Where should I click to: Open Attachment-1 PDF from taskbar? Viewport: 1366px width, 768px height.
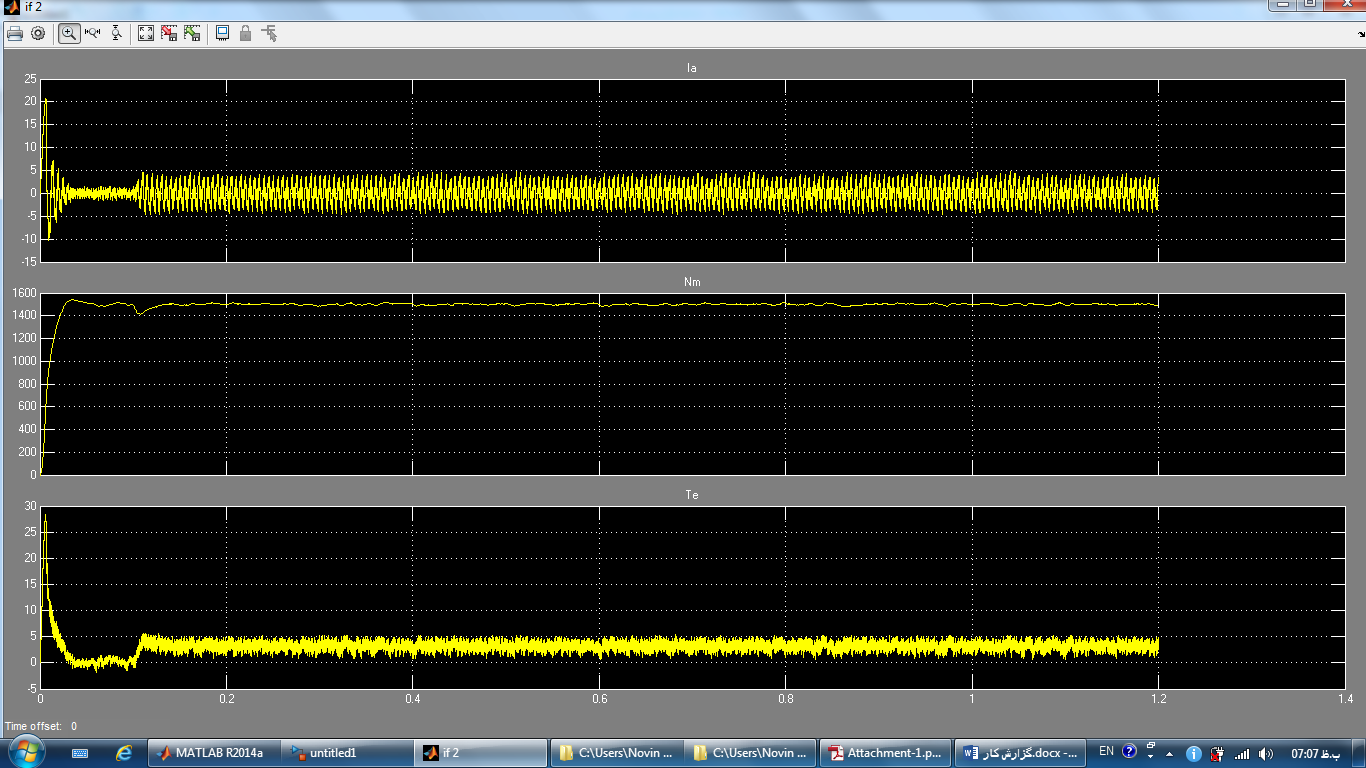click(x=885, y=753)
